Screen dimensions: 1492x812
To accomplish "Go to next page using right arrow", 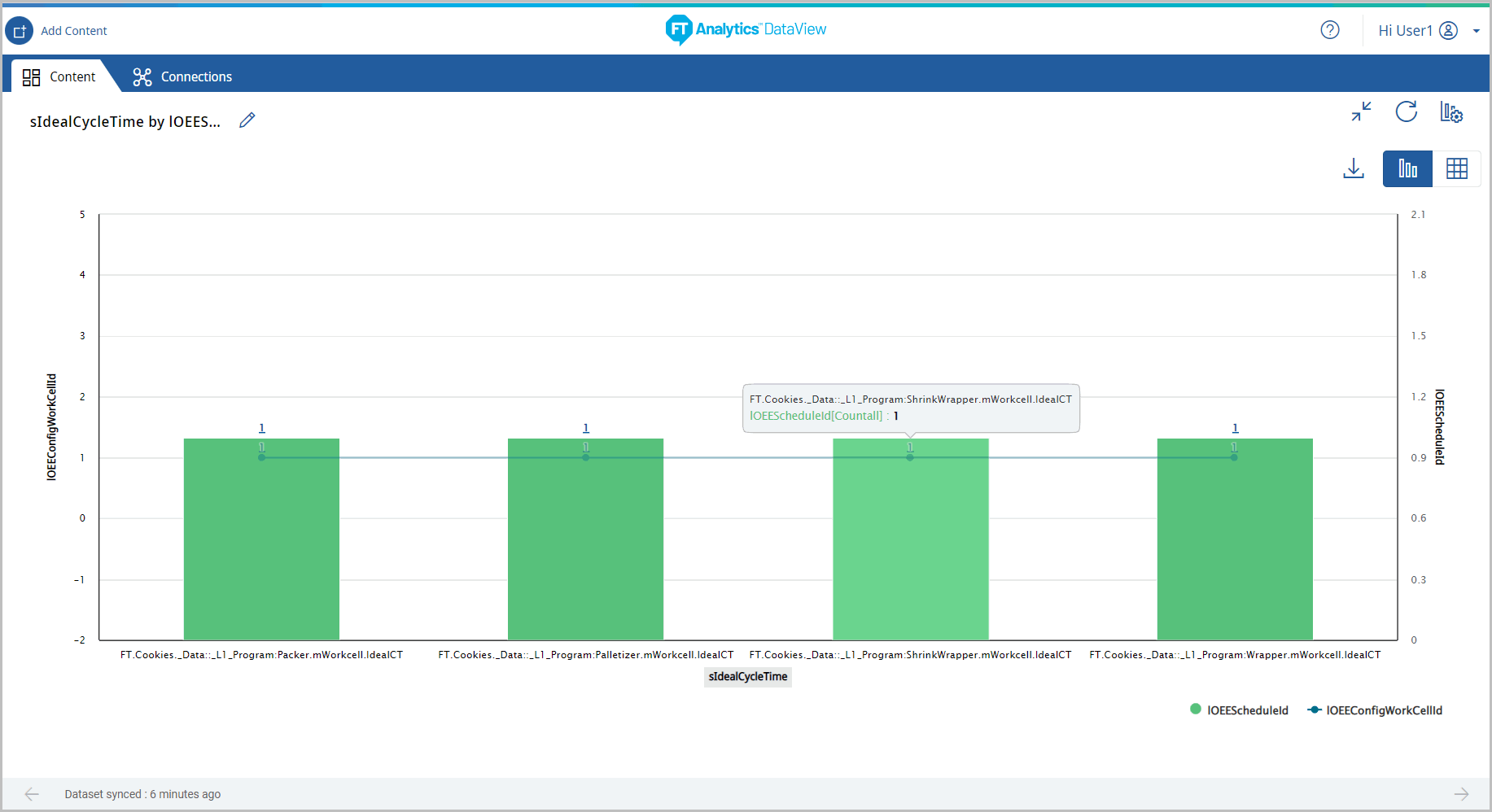I will tap(1461, 794).
